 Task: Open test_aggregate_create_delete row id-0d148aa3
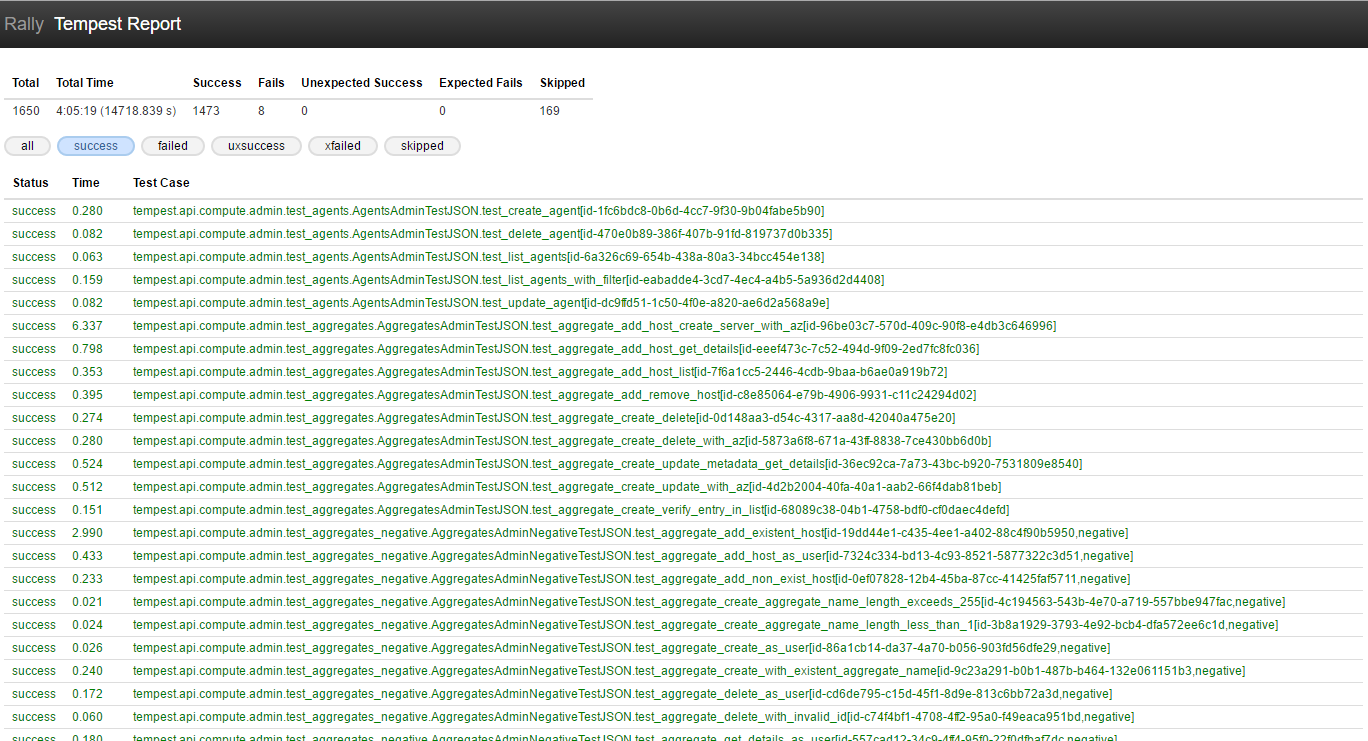click(x=683, y=418)
